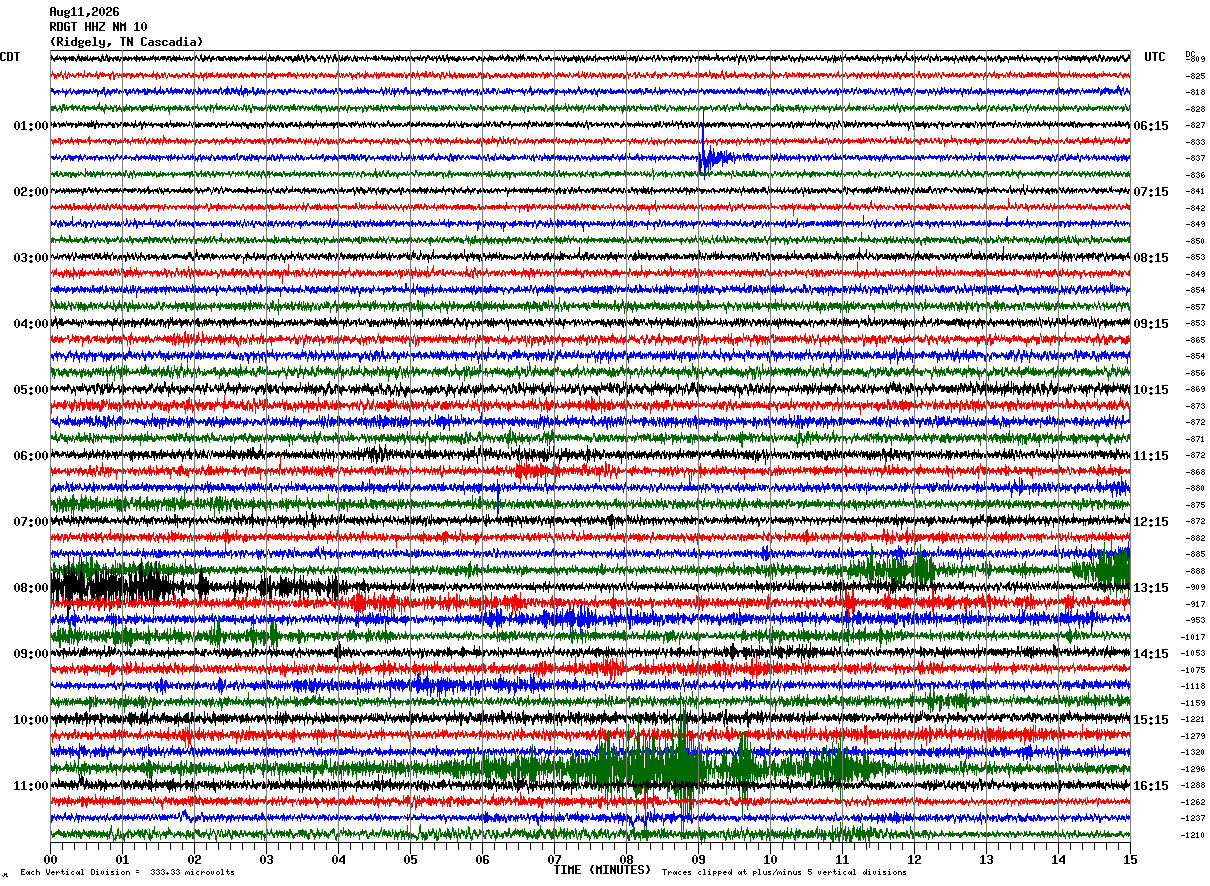This screenshot has width=1210, height=886.
Task: Click the 07:15 UTC time label
Action: coord(1151,192)
